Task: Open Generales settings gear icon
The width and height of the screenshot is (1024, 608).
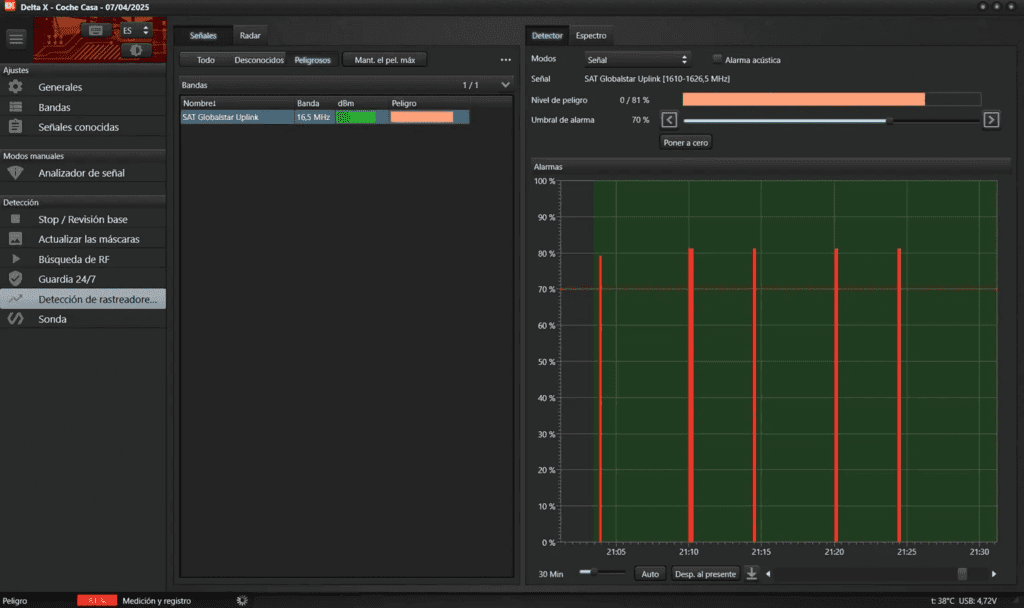Action: coord(15,87)
